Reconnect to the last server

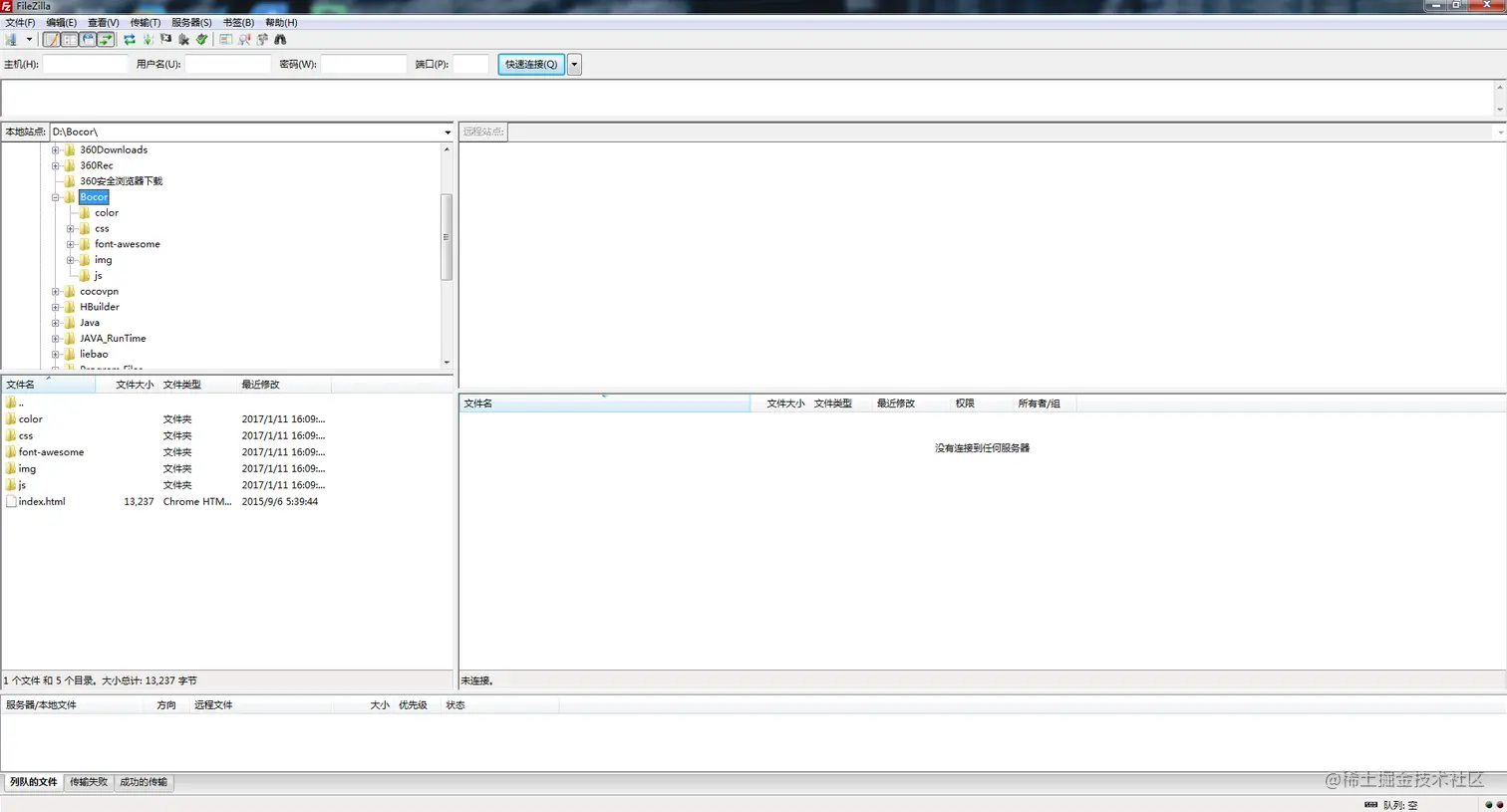tap(201, 40)
